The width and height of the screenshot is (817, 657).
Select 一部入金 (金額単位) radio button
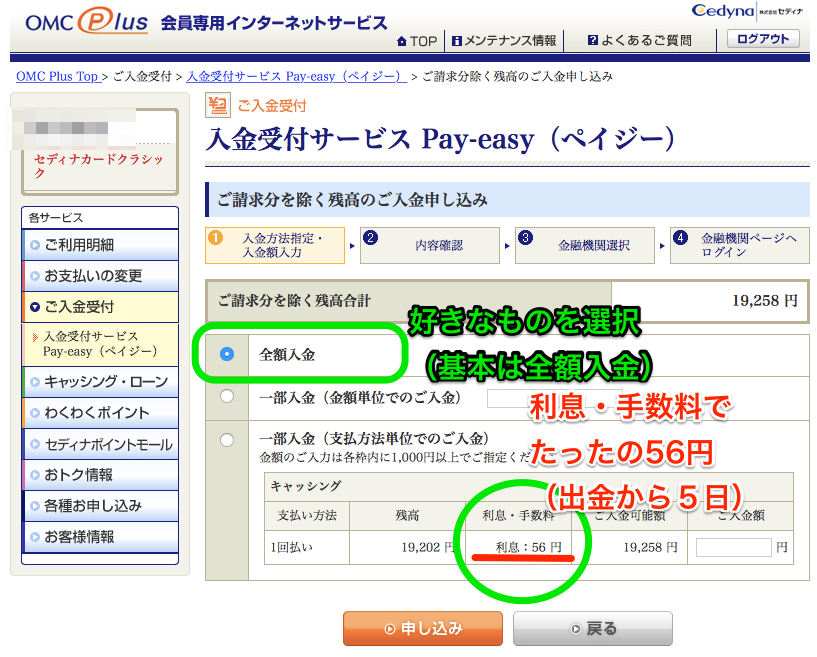pos(227,396)
